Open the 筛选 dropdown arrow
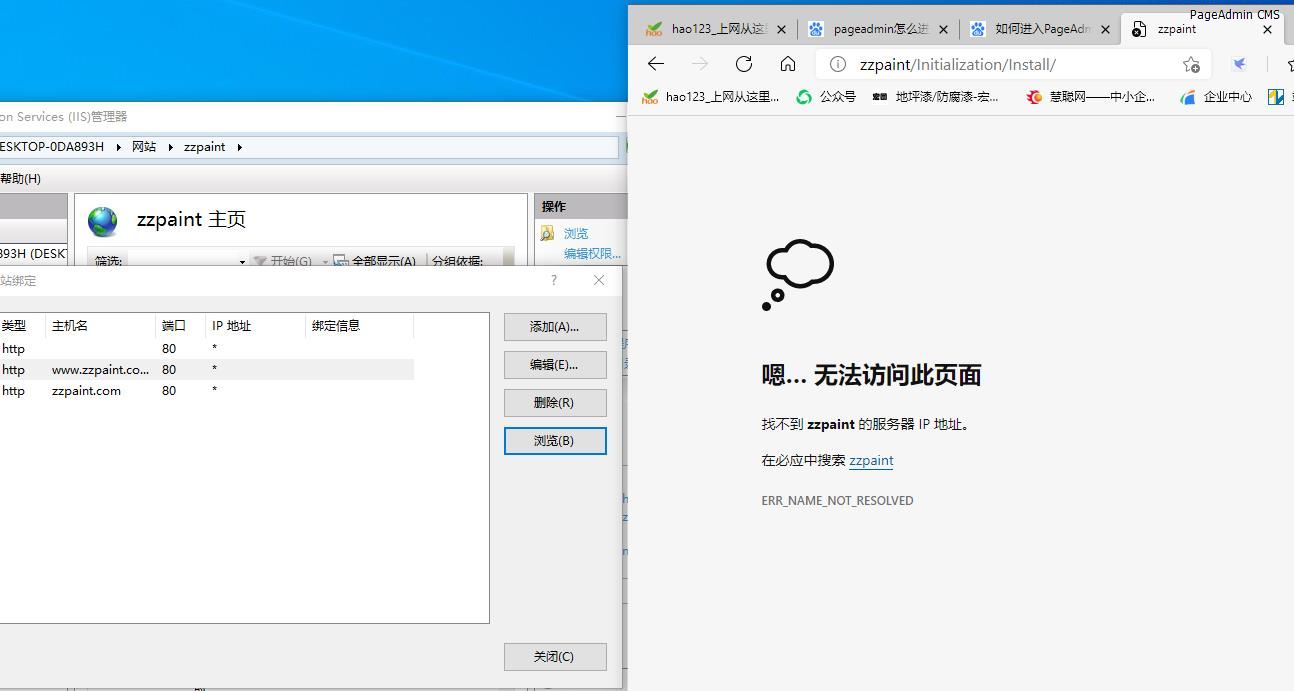The width and height of the screenshot is (1294, 691). click(x=242, y=262)
